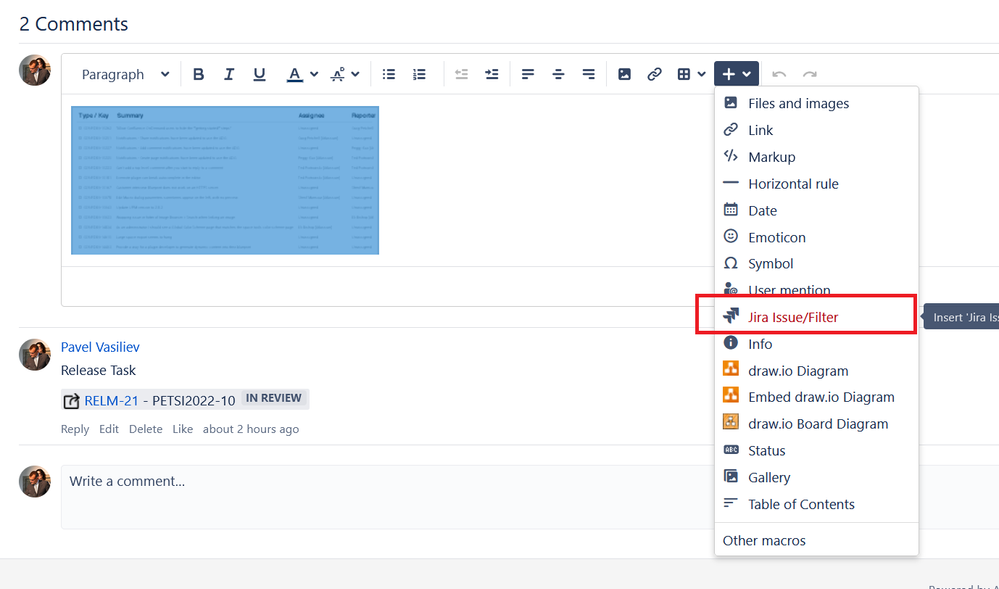Image resolution: width=999 pixels, height=589 pixels.
Task: Click the insert link toolbar icon
Action: [x=654, y=75]
